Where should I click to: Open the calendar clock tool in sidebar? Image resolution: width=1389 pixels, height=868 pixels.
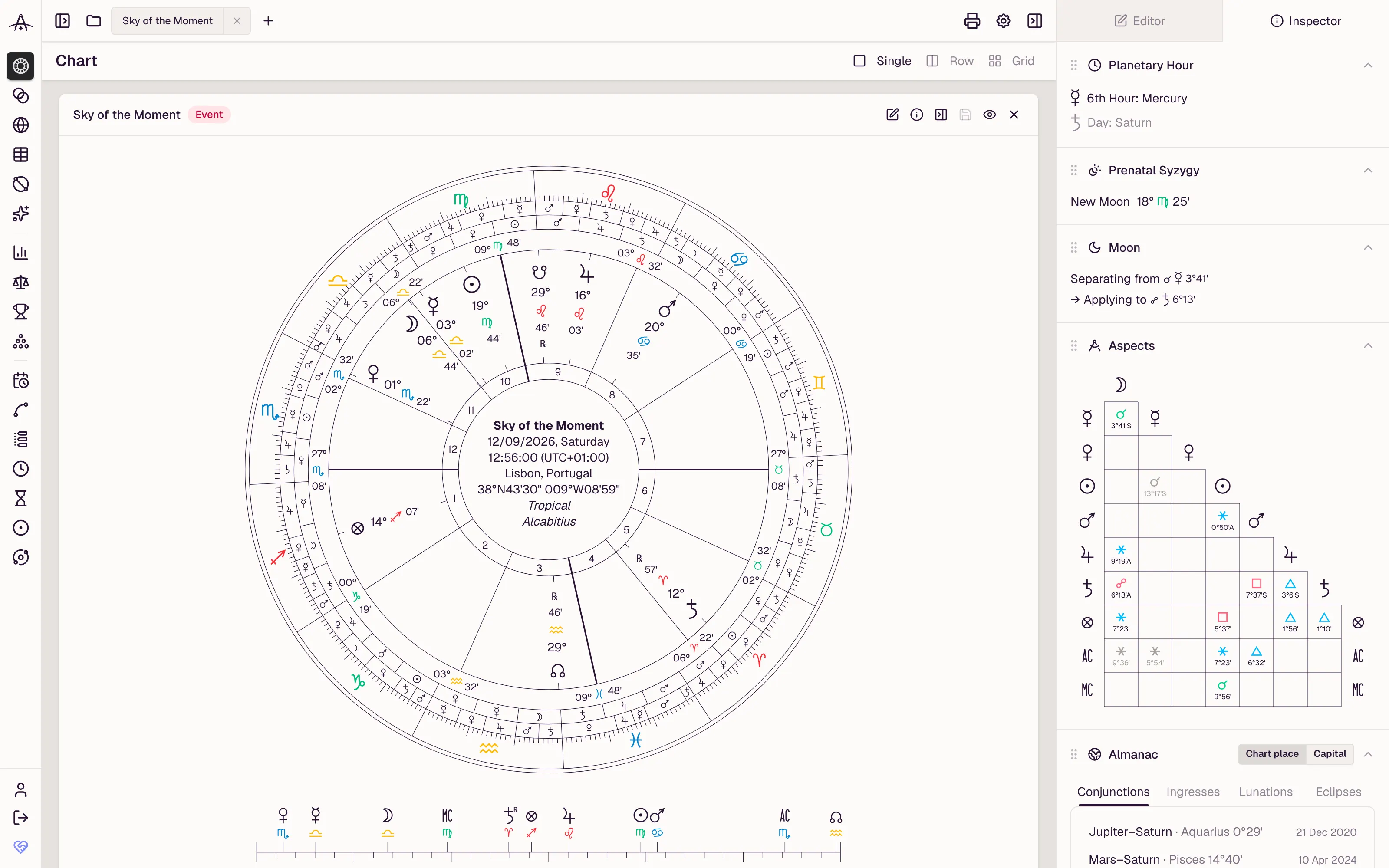pos(21,381)
